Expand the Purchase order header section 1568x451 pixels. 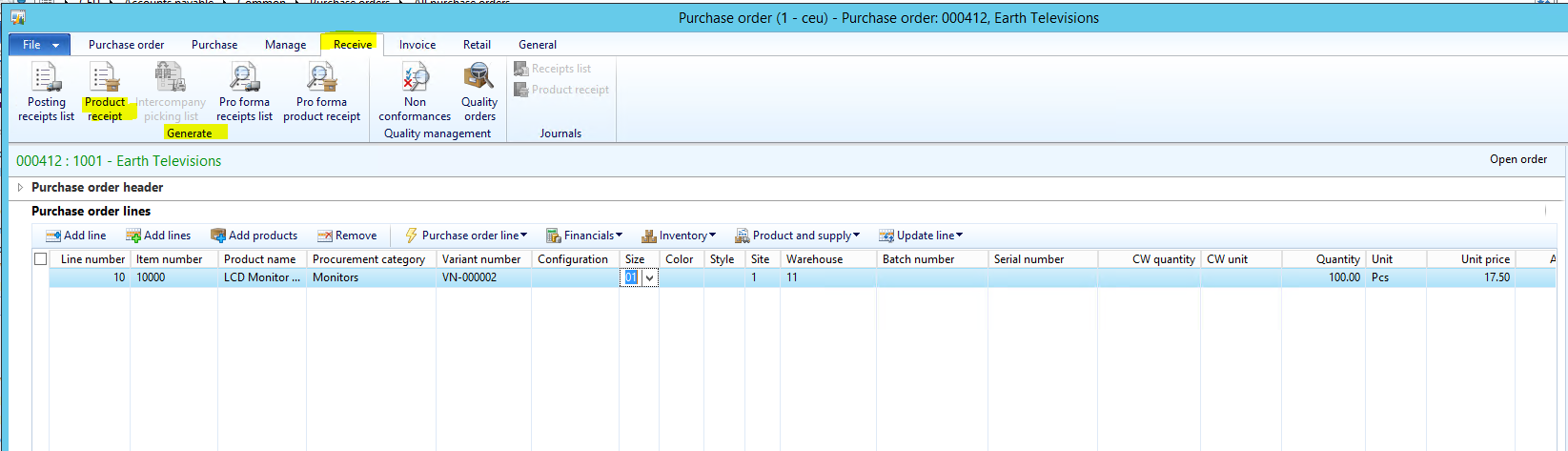pos(21,188)
